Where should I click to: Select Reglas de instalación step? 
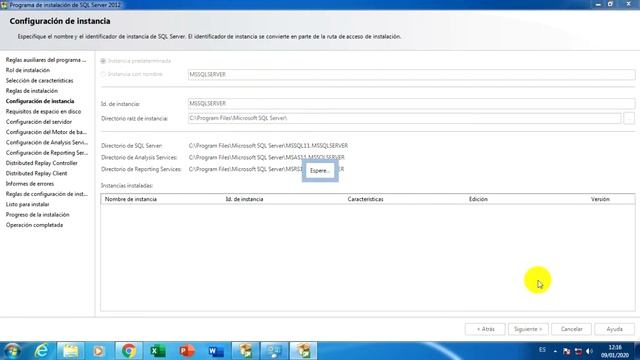coord(32,91)
